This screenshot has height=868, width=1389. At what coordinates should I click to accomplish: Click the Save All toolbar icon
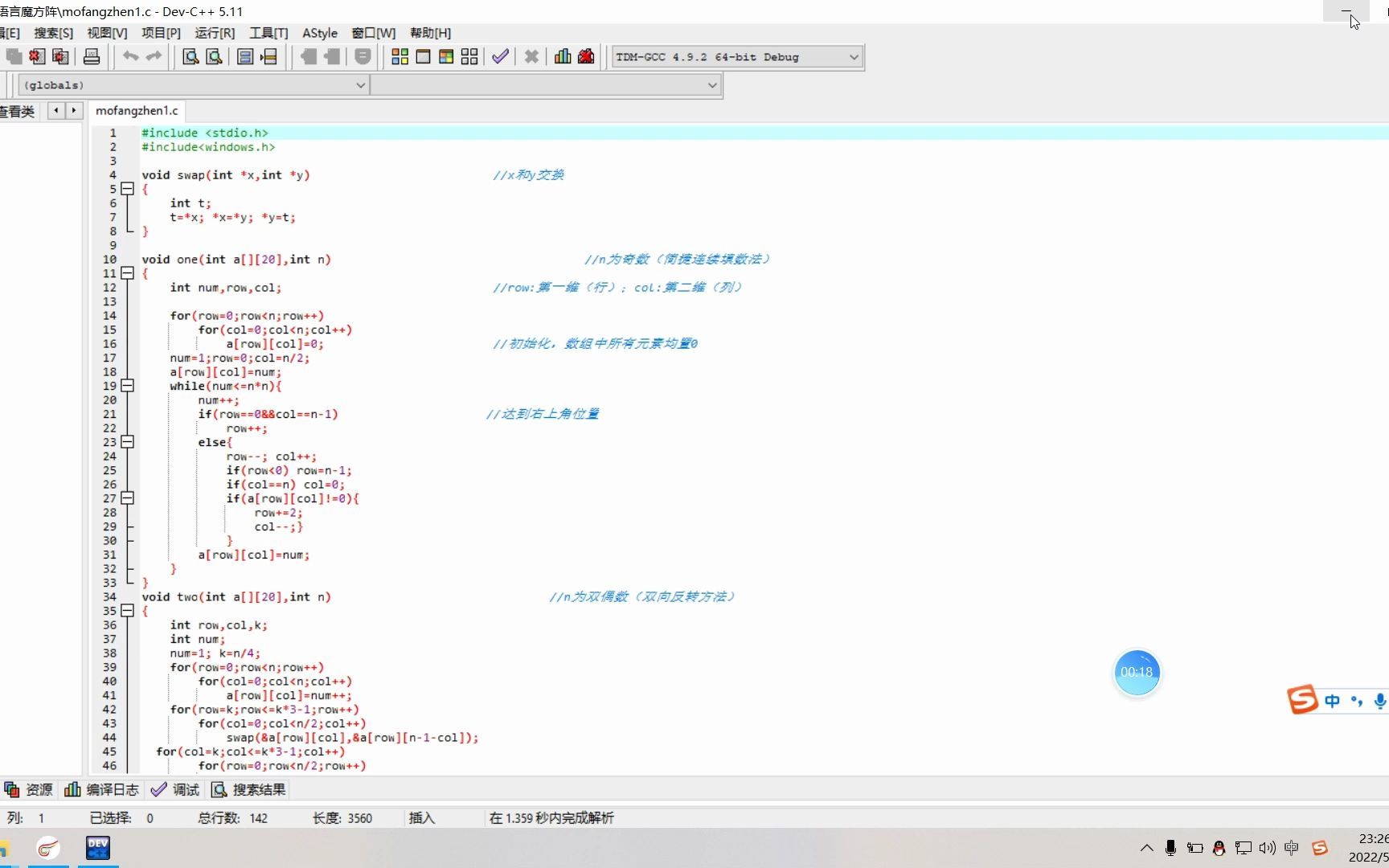coord(14,56)
